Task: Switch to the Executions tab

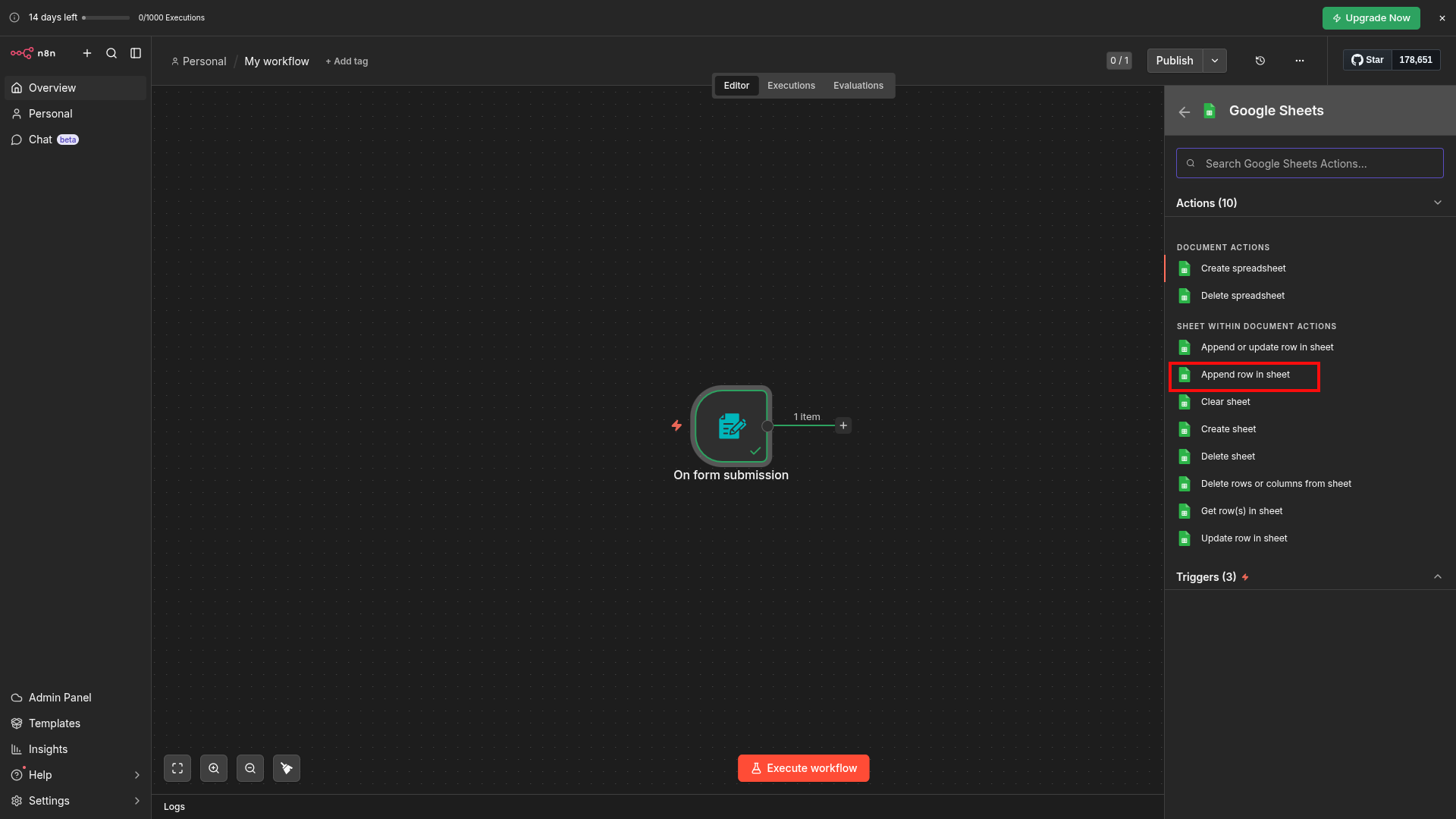Action: click(x=791, y=86)
